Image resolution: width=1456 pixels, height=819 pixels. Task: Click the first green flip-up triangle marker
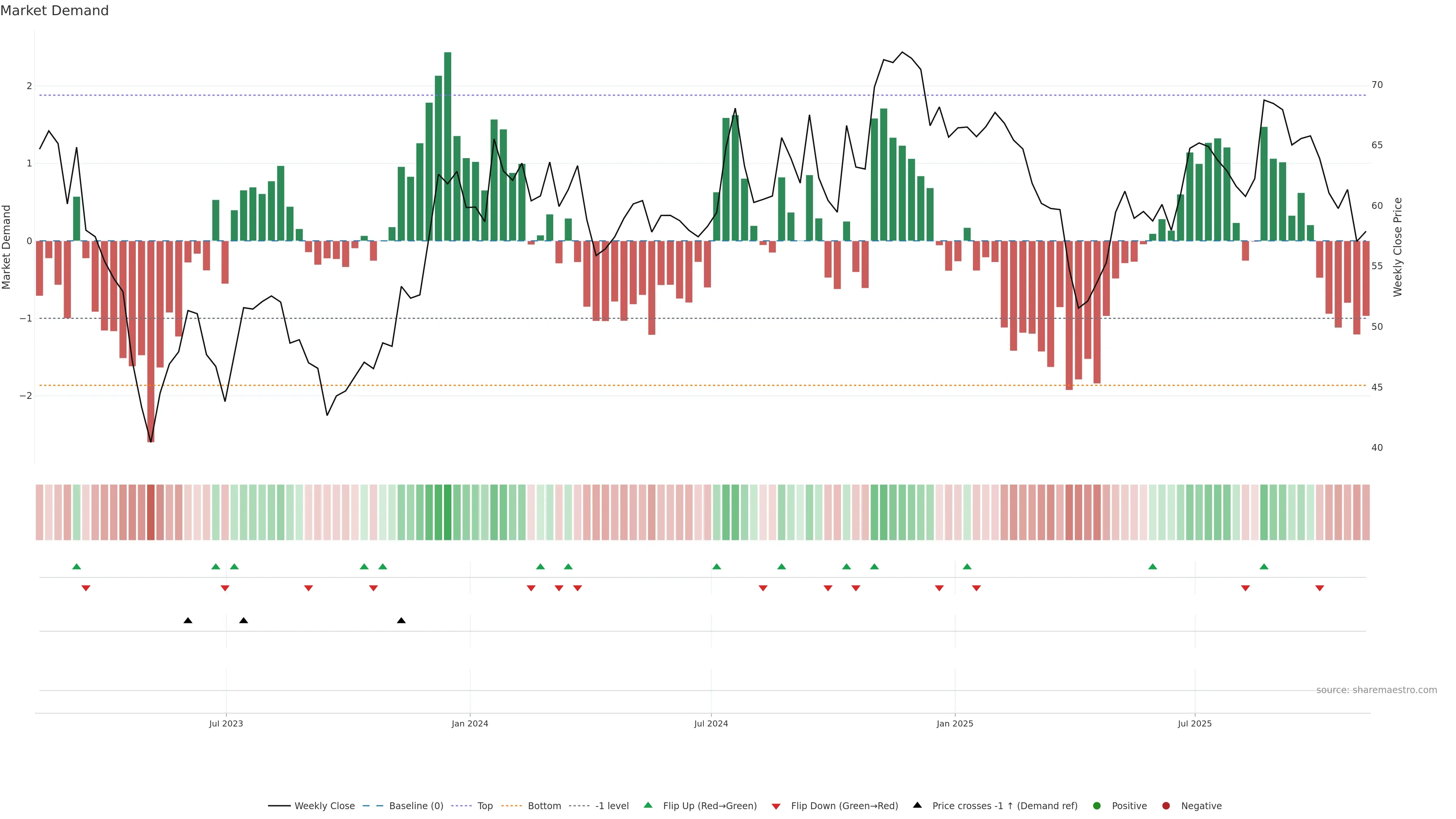[77, 567]
